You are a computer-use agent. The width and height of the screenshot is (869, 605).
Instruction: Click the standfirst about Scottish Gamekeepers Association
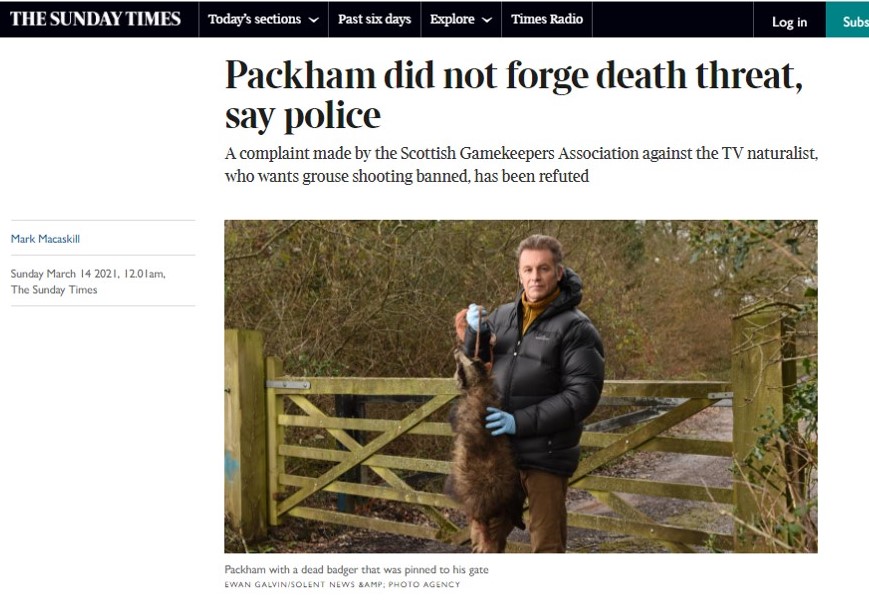(522, 165)
